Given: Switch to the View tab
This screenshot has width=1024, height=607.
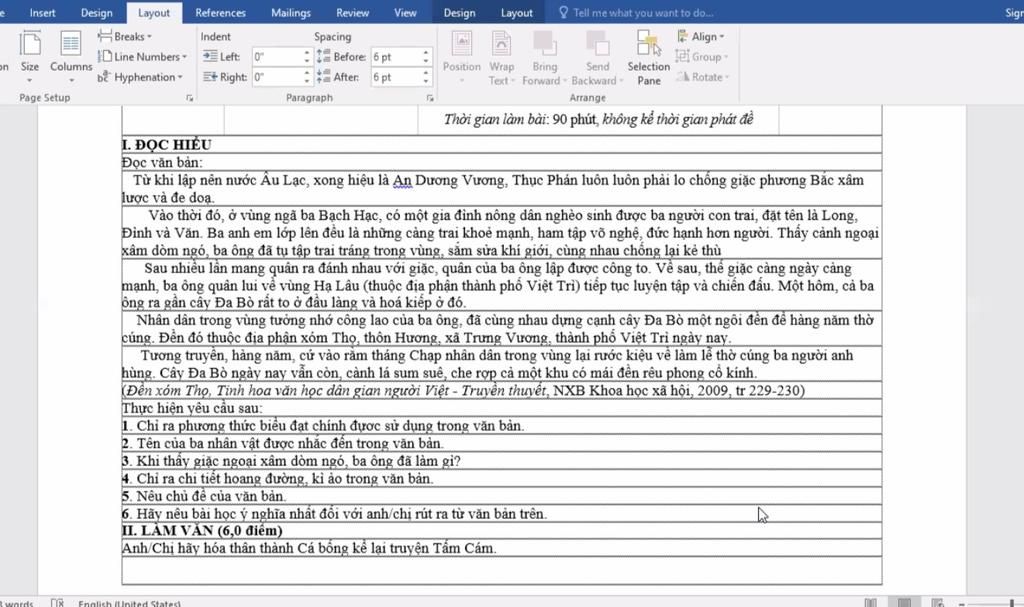Looking at the screenshot, I should pos(405,12).
